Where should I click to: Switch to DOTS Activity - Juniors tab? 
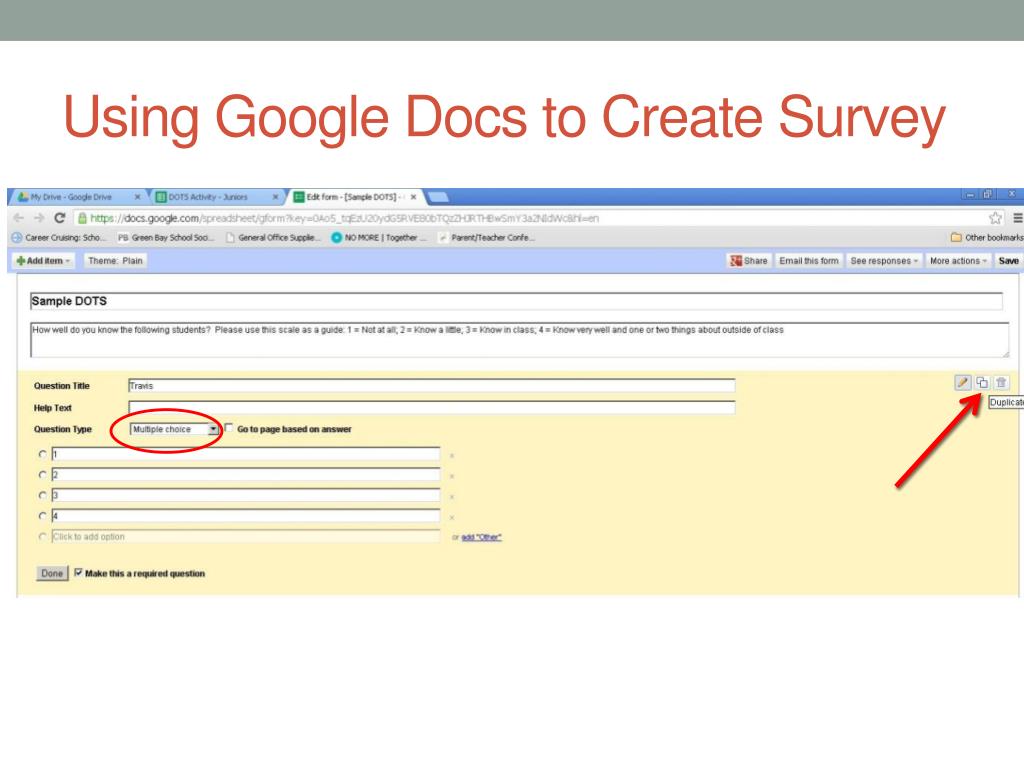(x=210, y=197)
